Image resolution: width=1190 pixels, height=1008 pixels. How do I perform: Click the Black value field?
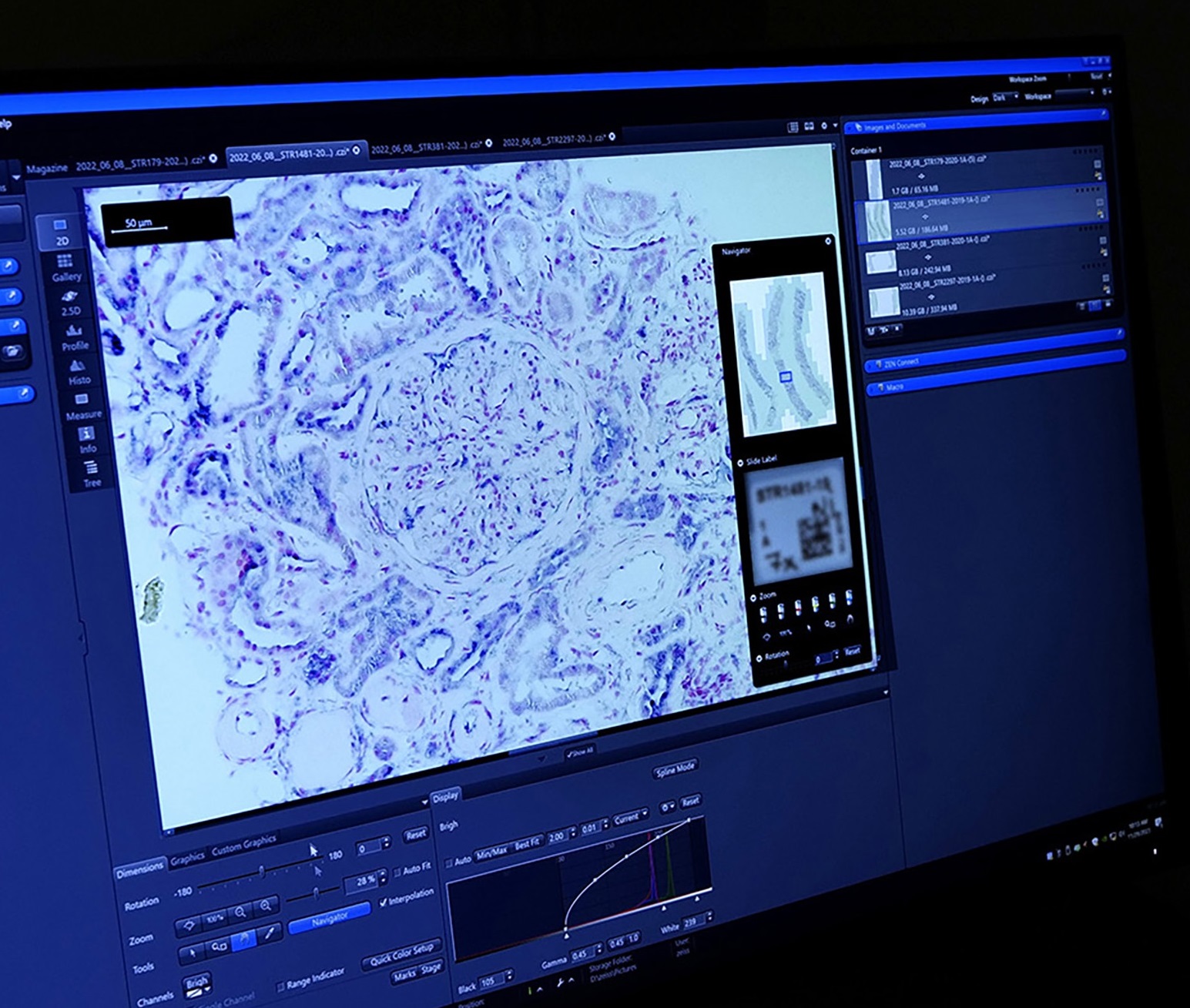(492, 981)
